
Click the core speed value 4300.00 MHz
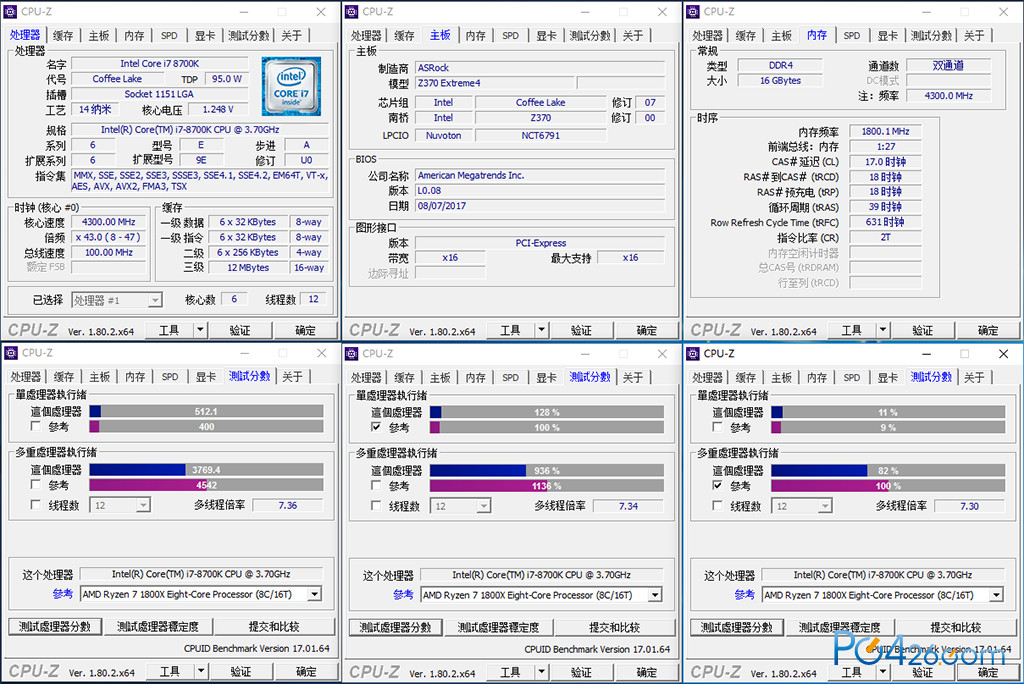click(x=108, y=222)
